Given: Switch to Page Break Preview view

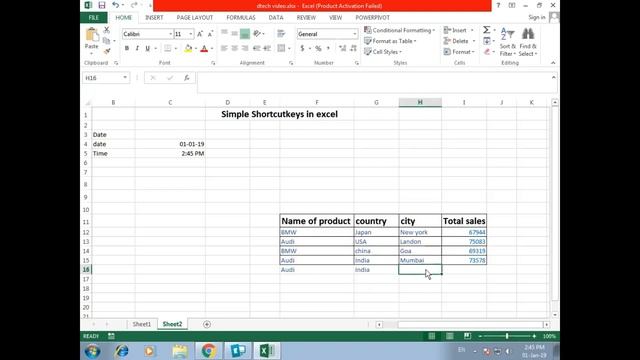Looking at the screenshot, I should click(467, 336).
